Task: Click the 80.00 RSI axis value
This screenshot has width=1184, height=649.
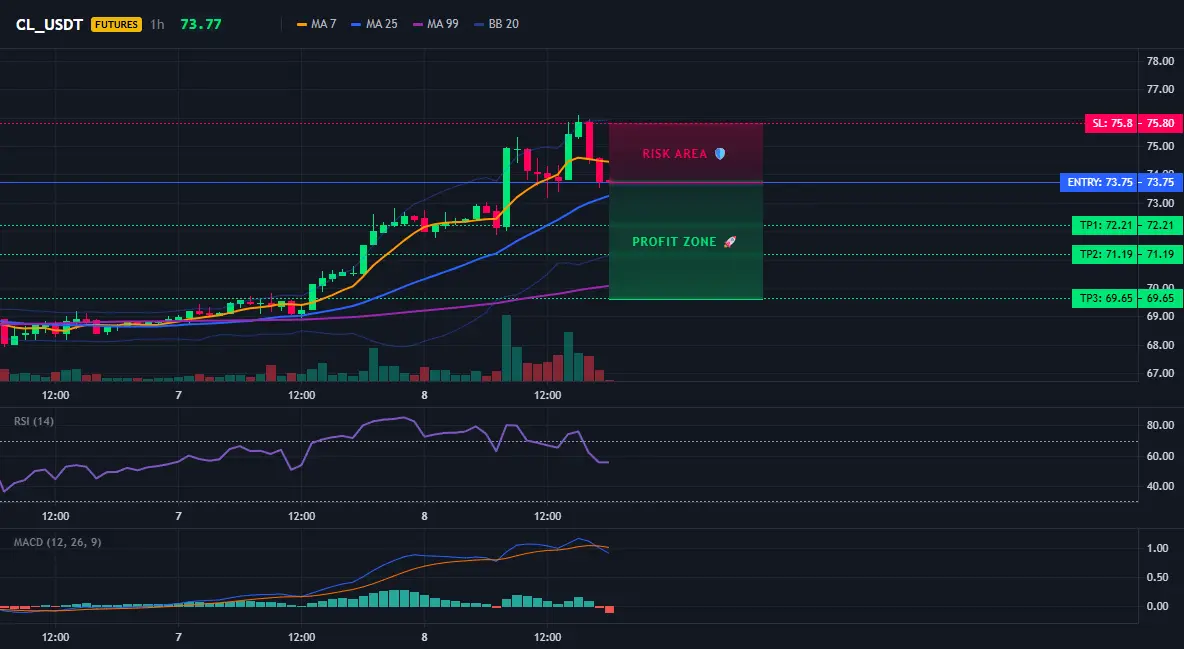Action: pyautogui.click(x=1160, y=425)
